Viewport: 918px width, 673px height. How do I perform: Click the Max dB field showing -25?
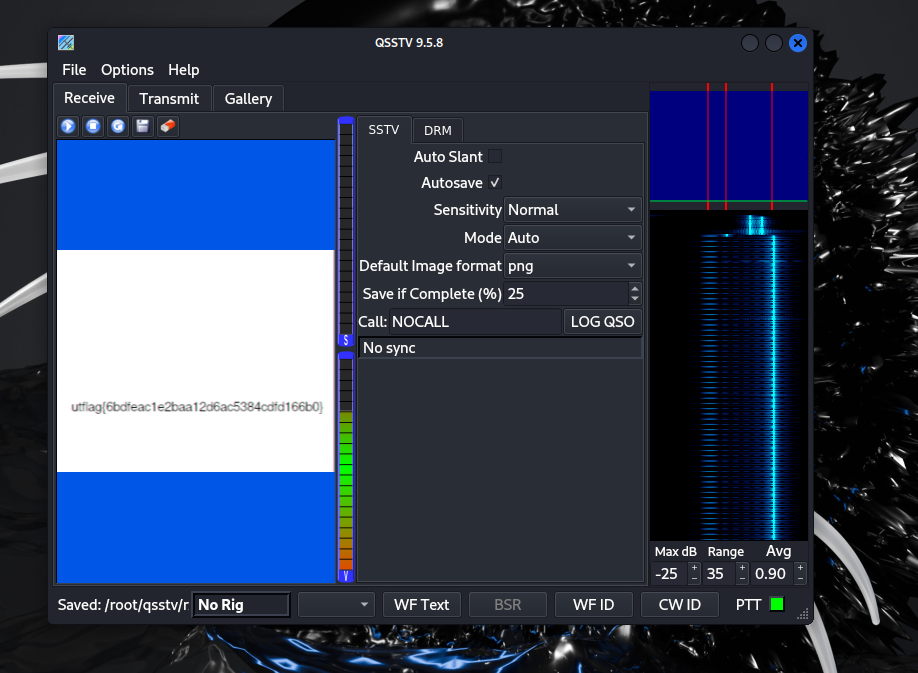pyautogui.click(x=670, y=574)
